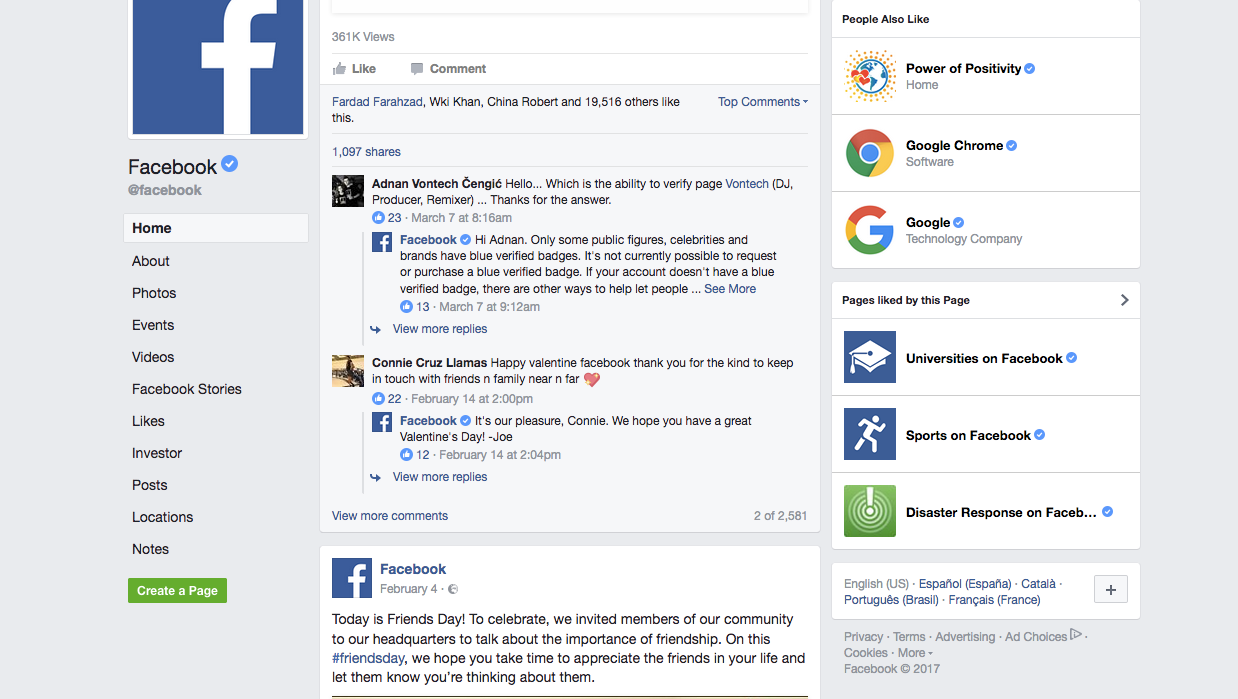
Task: Open Connie Cruz Llamas's profile picture
Action: (348, 371)
